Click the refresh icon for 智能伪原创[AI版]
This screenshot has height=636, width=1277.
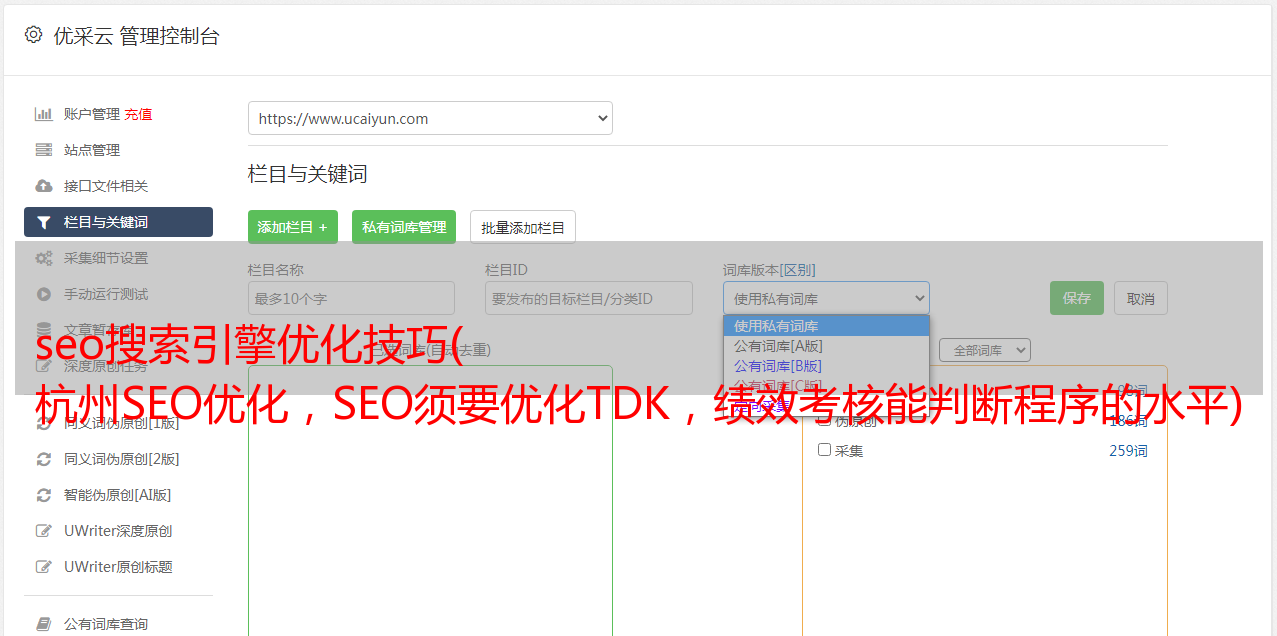(44, 495)
